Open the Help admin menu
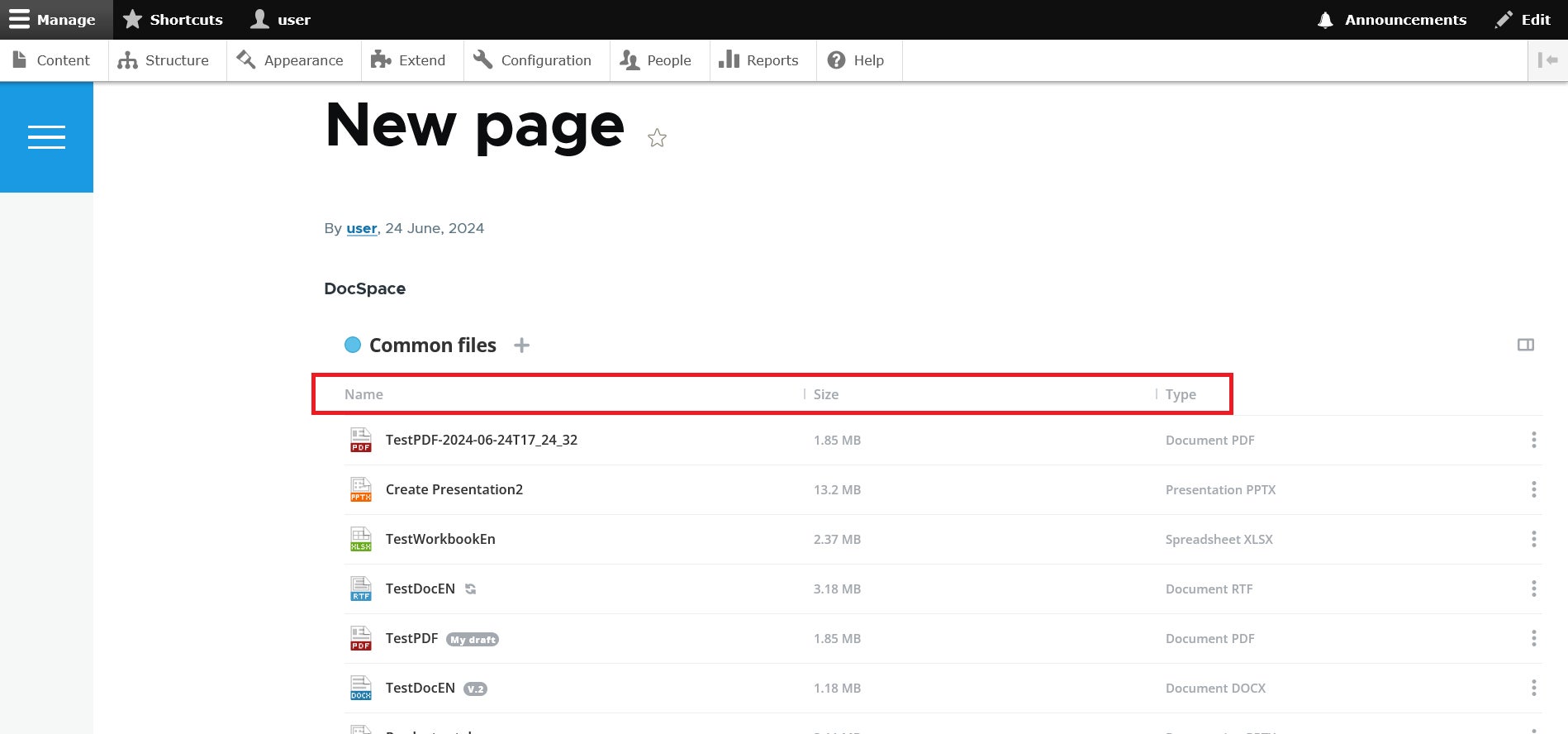The width and height of the screenshot is (1568, 734). point(859,60)
